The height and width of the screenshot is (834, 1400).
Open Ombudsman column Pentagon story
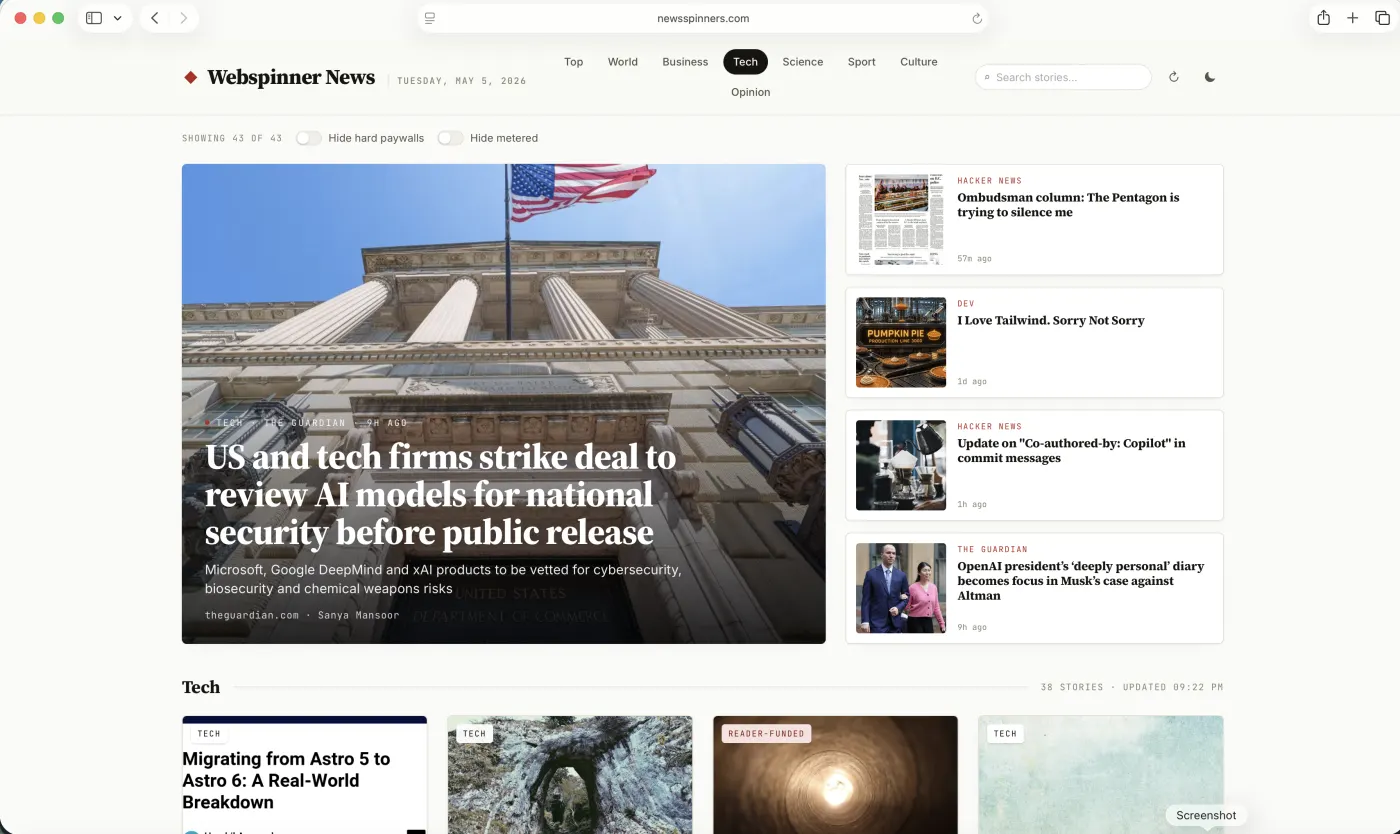coord(1068,205)
